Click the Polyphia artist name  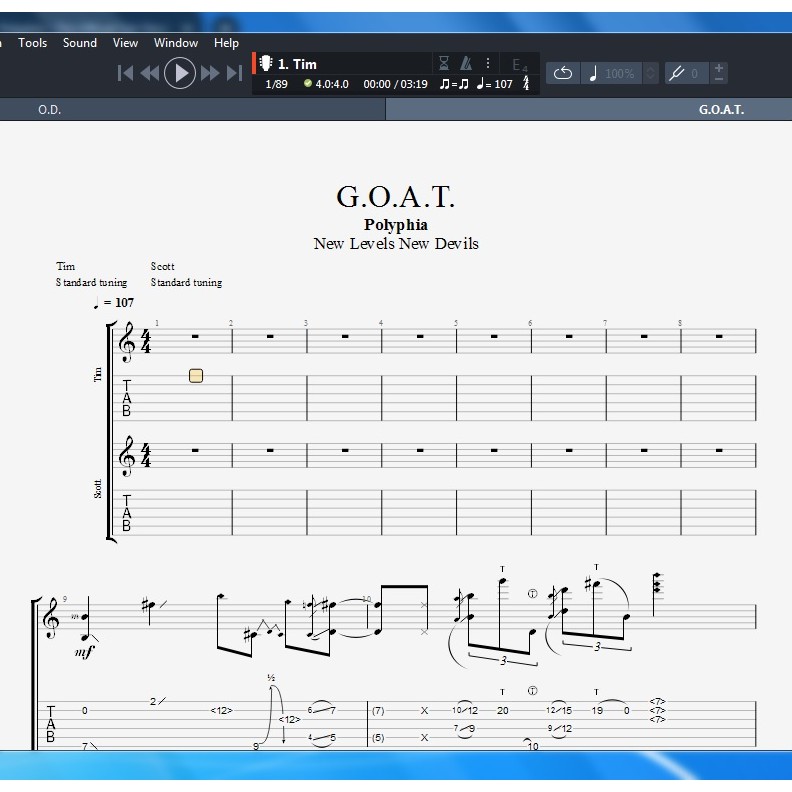coord(395,224)
